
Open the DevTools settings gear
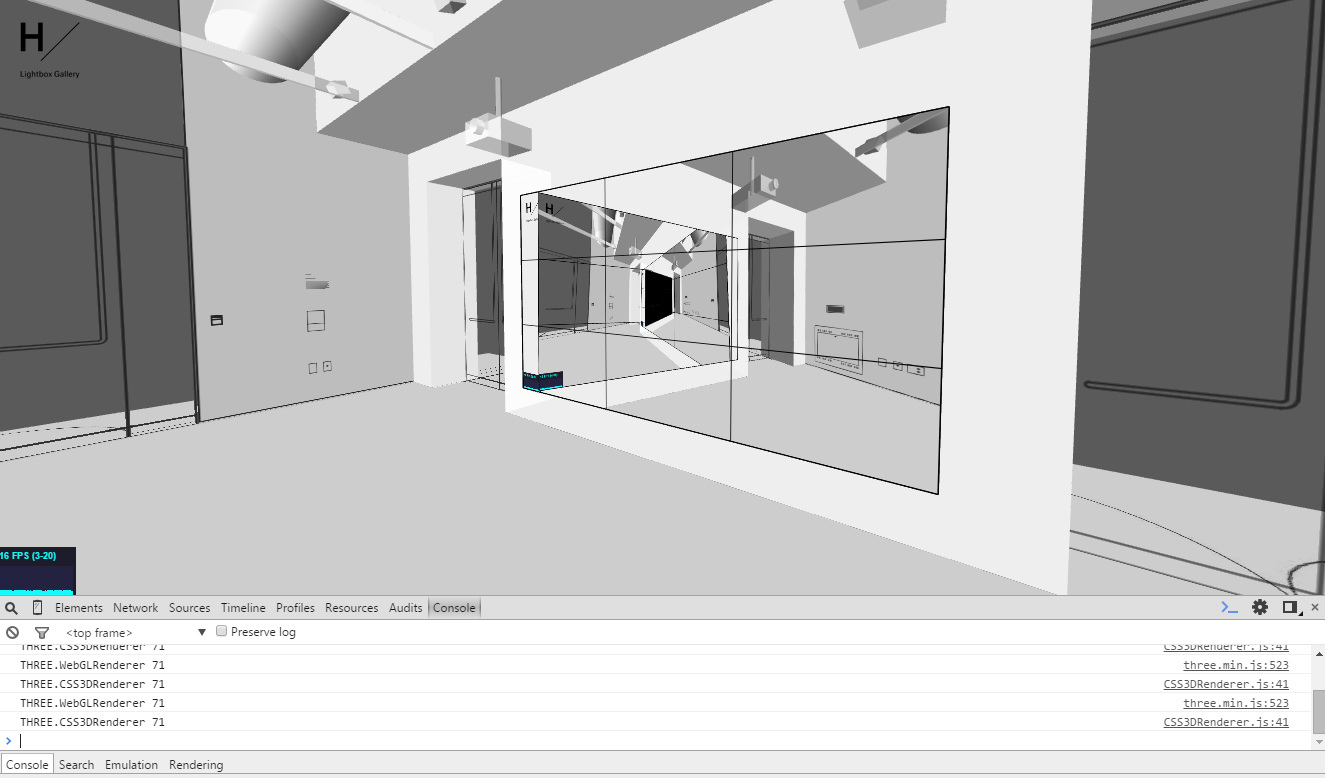pyautogui.click(x=1259, y=607)
